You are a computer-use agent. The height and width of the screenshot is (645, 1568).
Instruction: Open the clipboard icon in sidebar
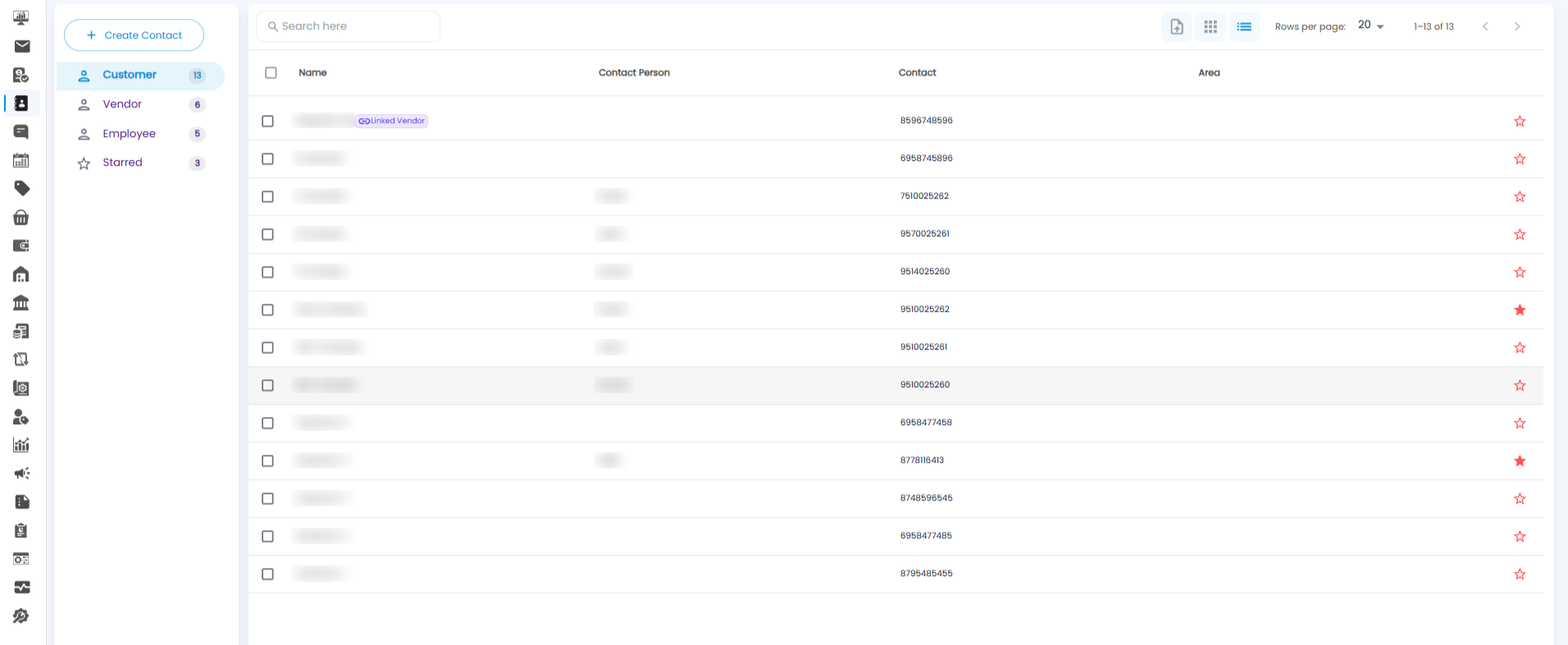(21, 530)
